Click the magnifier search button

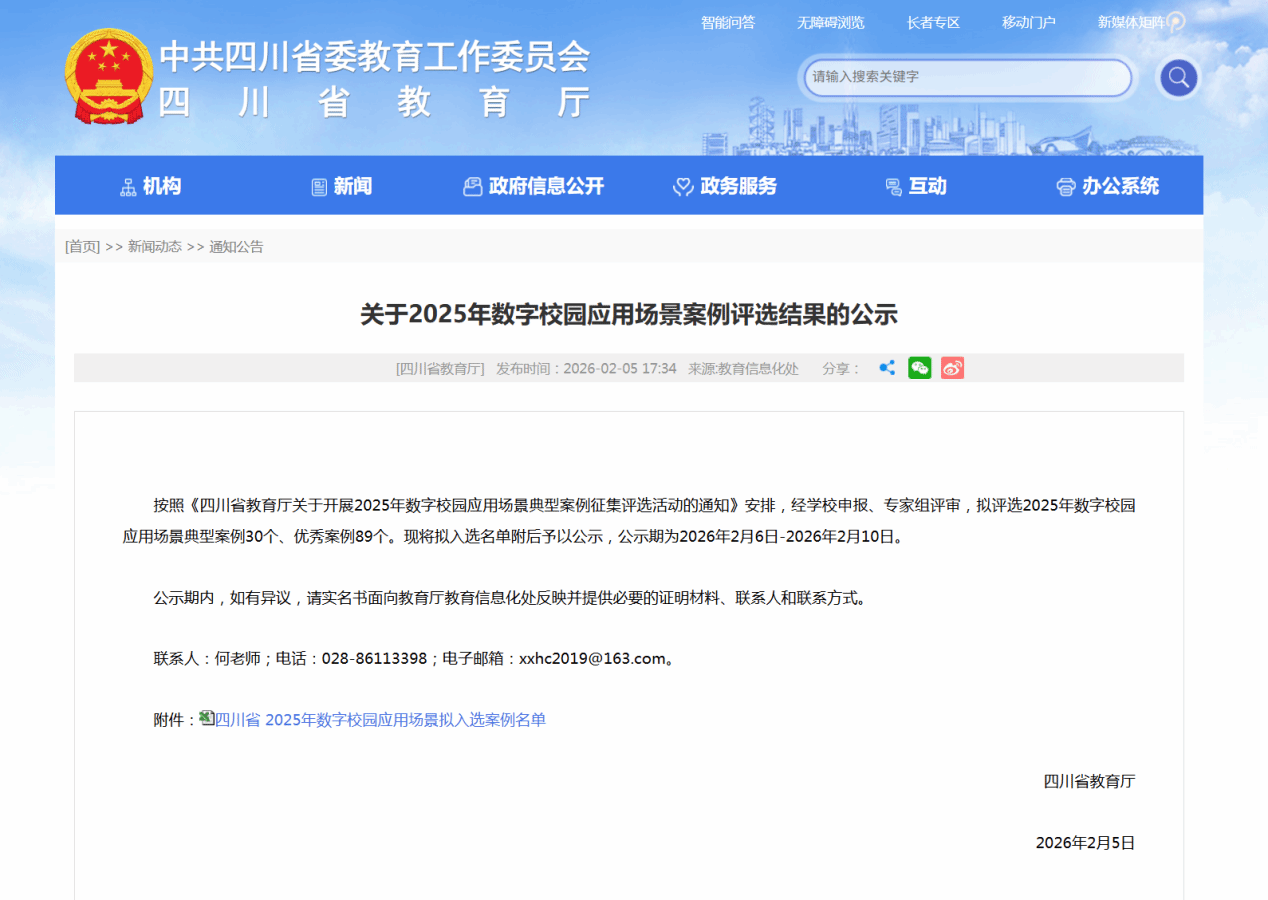(1178, 78)
